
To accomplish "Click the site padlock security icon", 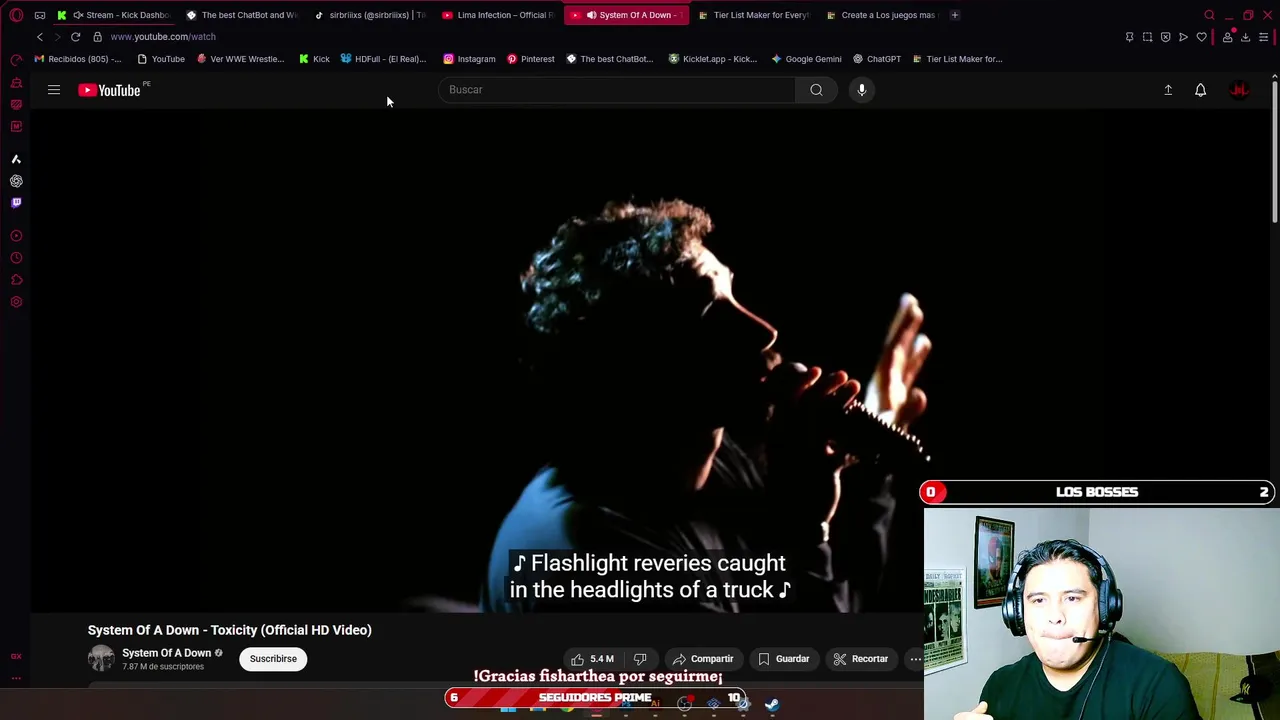I will (x=97, y=37).
